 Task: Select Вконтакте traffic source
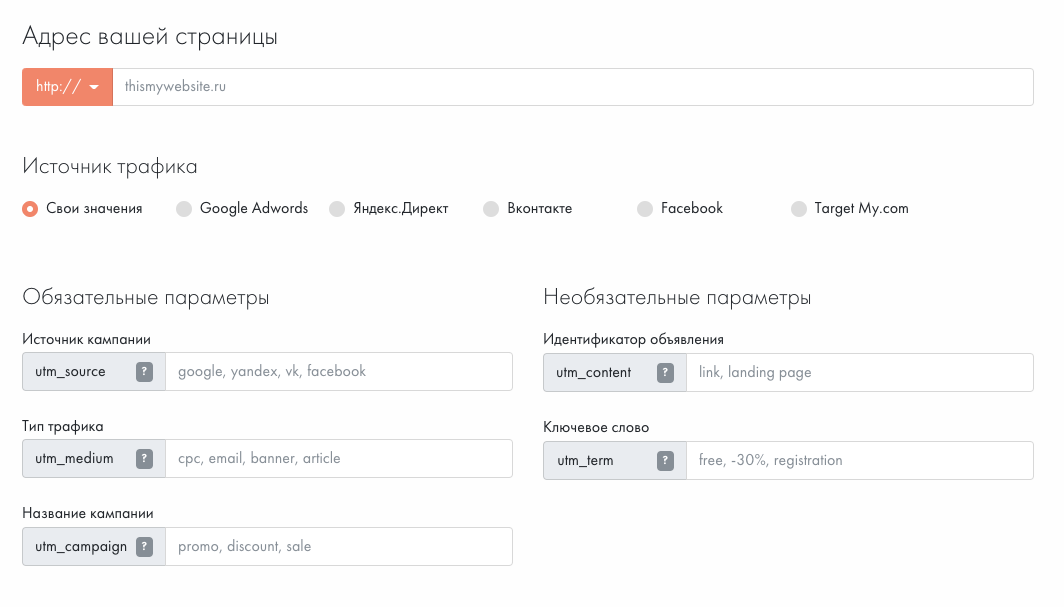[491, 208]
